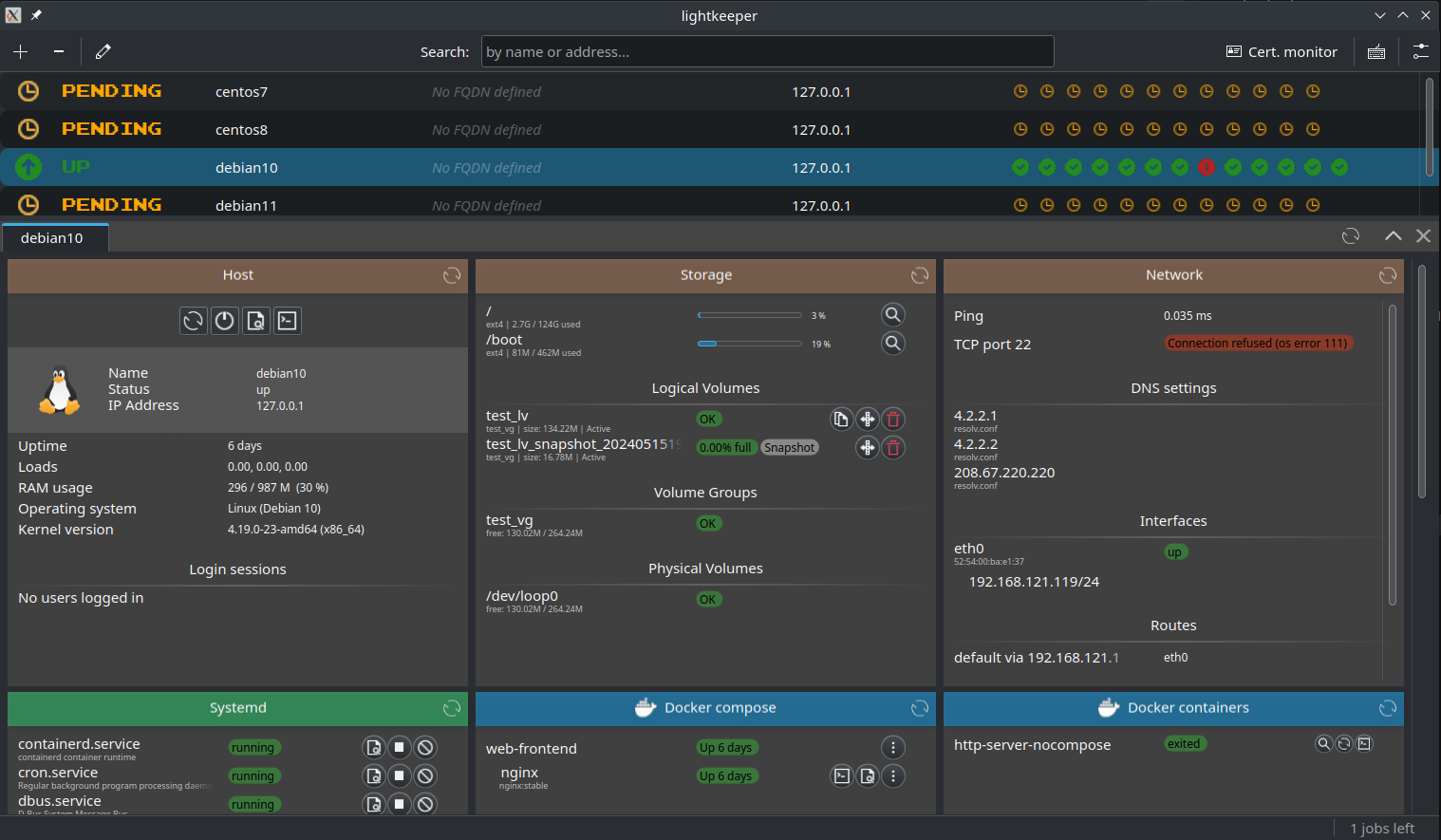Browse the / filesystem with the magnifier
This screenshot has height=840, width=1441.
(x=893, y=314)
